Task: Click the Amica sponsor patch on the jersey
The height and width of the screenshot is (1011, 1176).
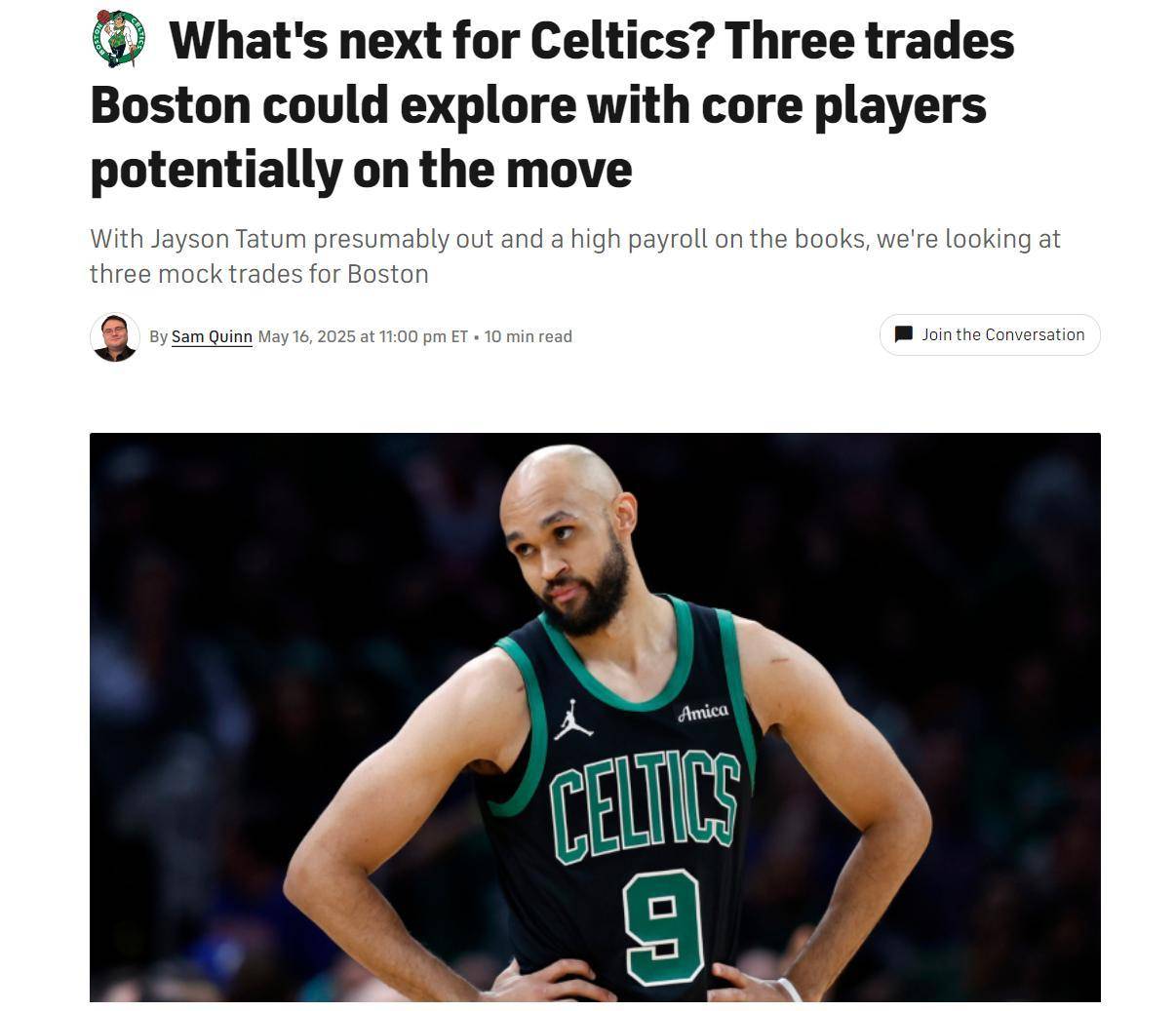Action: (x=703, y=713)
